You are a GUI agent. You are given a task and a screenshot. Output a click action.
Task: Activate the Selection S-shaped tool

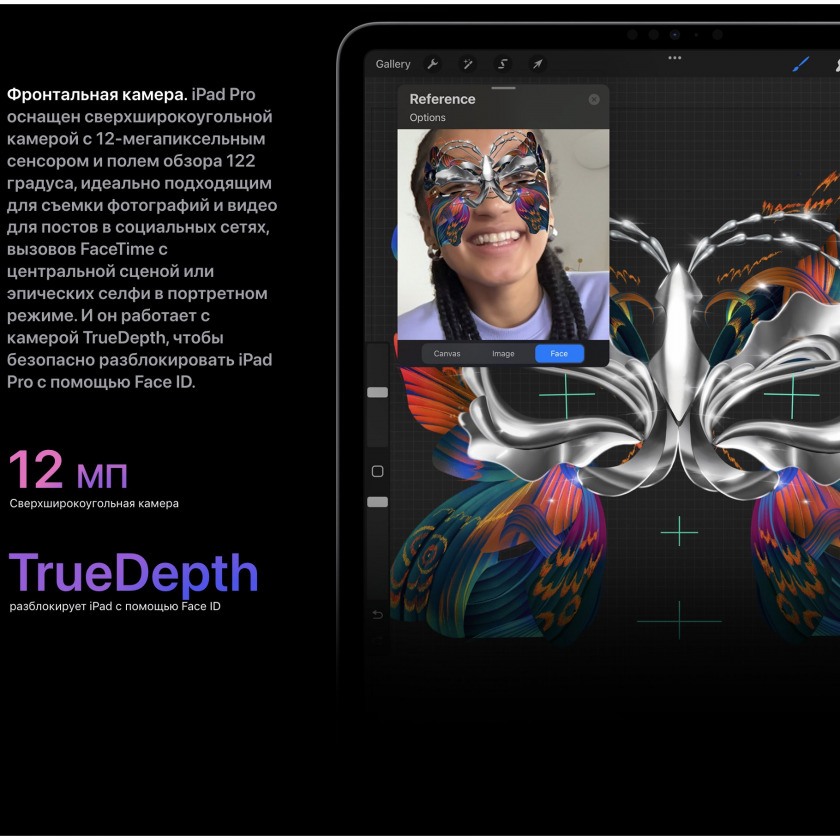(502, 64)
